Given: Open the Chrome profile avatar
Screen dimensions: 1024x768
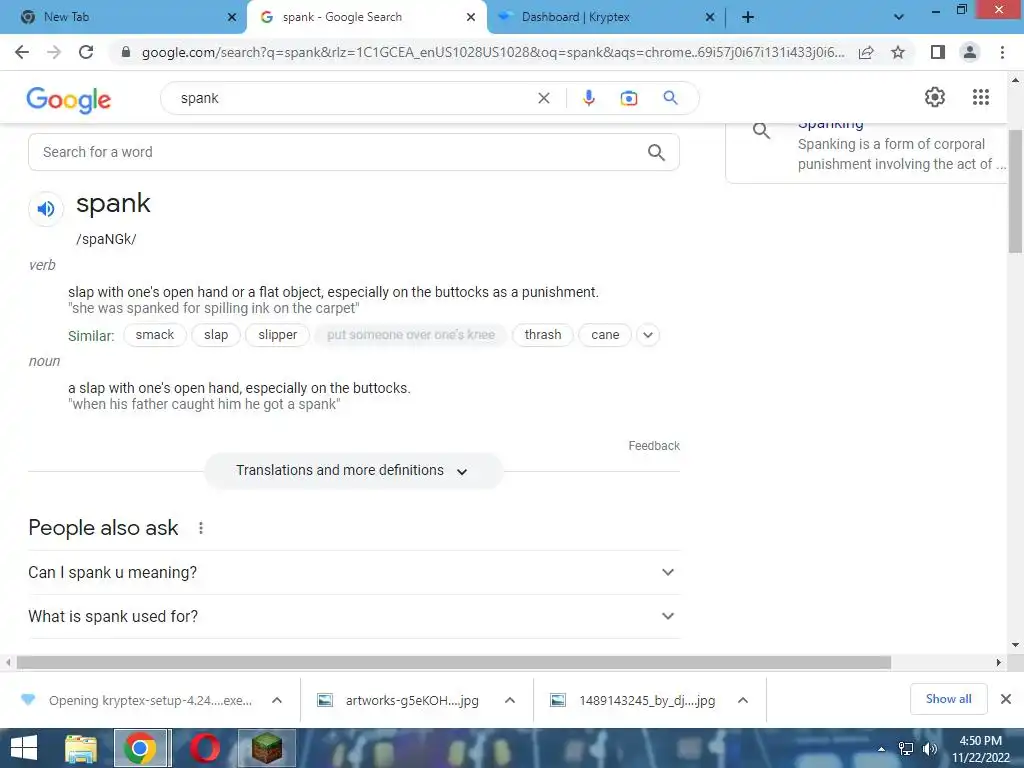Looking at the screenshot, I should pos(970,52).
